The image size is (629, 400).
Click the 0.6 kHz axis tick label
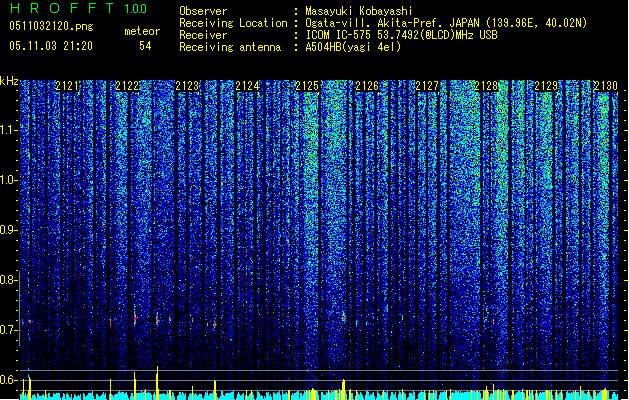point(9,380)
